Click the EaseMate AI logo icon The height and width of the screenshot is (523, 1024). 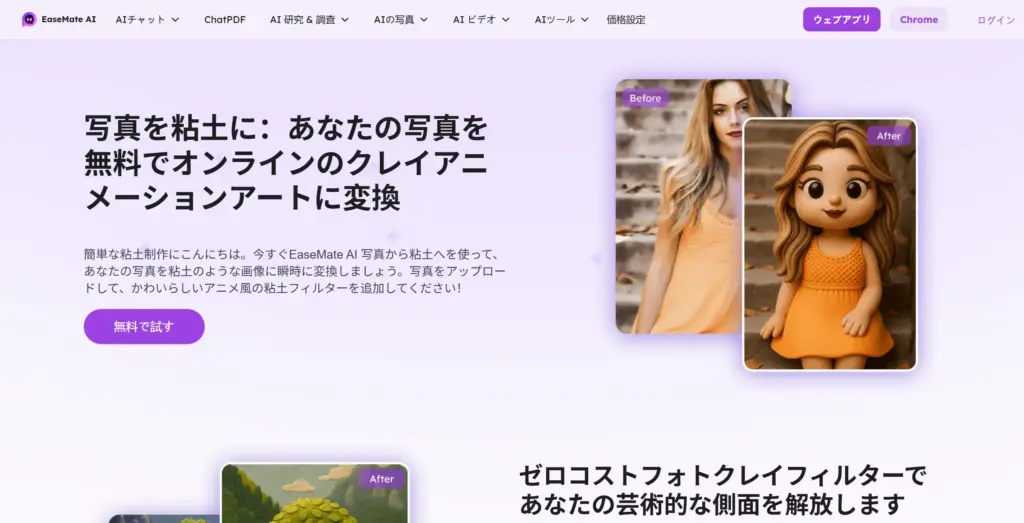[29, 20]
